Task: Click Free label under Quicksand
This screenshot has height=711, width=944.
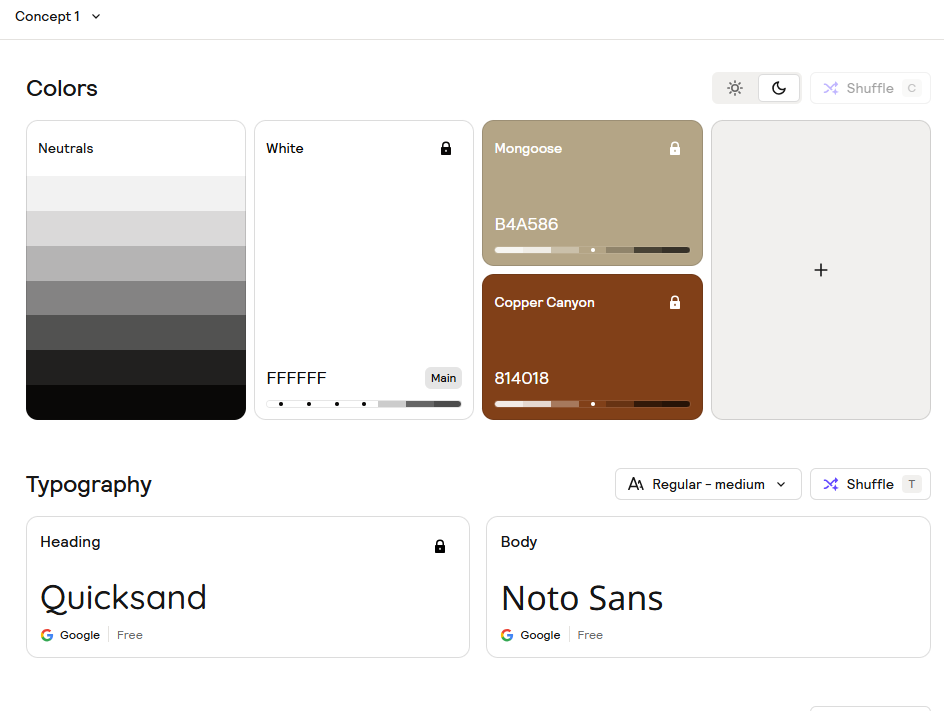Action: coord(129,635)
